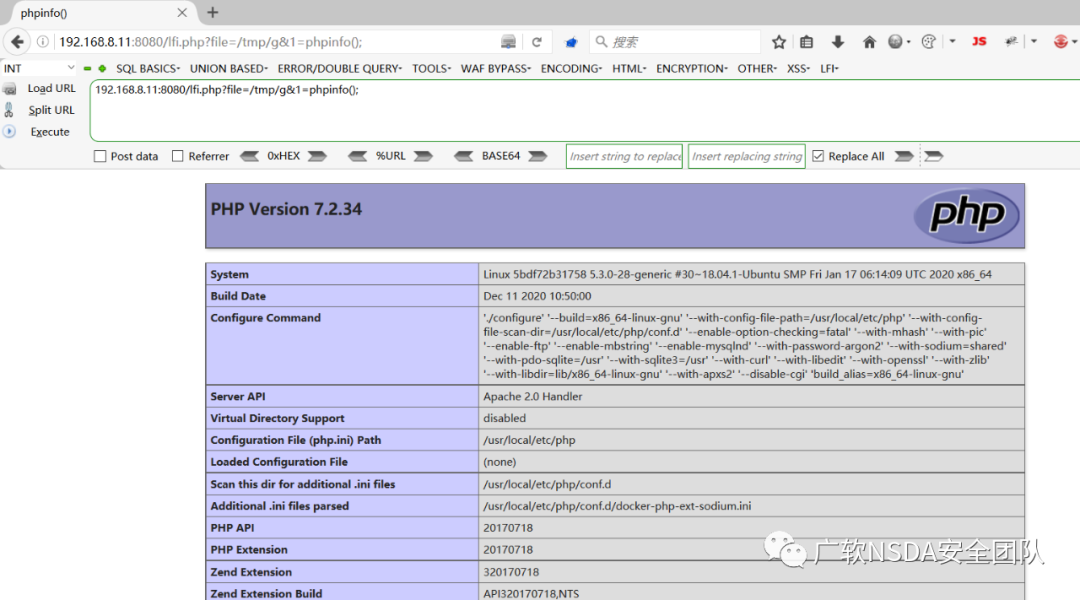This screenshot has width=1080, height=600.
Task: Click the Load URL button
Action: click(x=52, y=88)
